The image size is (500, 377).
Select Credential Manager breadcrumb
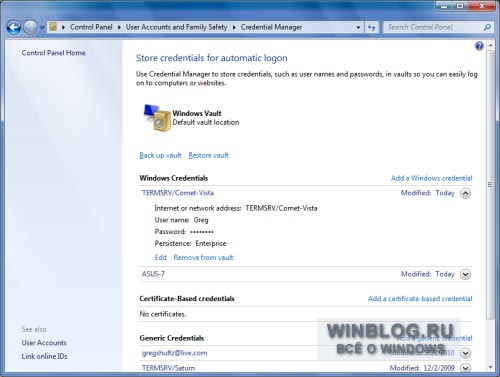click(x=271, y=27)
